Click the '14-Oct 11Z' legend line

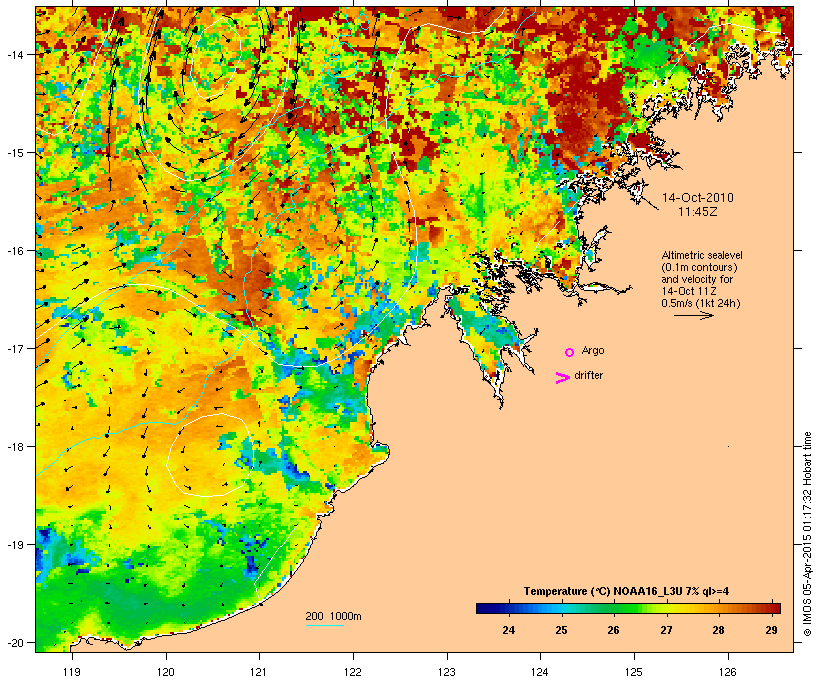(689, 291)
